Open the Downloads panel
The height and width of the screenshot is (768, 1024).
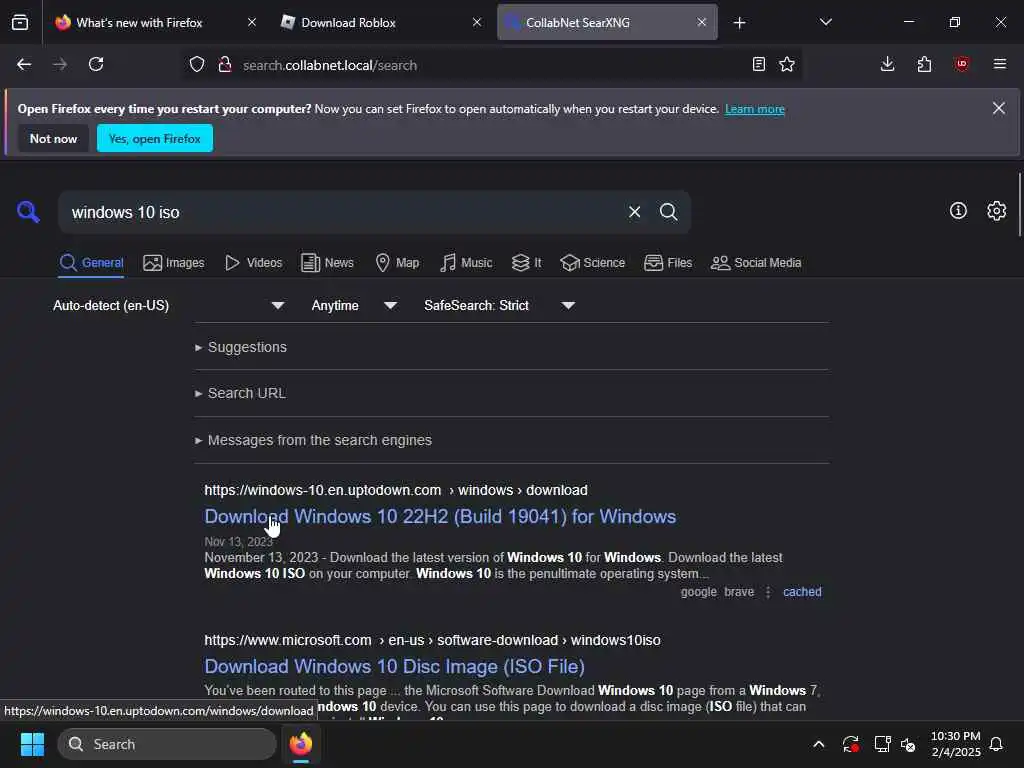tap(888, 65)
